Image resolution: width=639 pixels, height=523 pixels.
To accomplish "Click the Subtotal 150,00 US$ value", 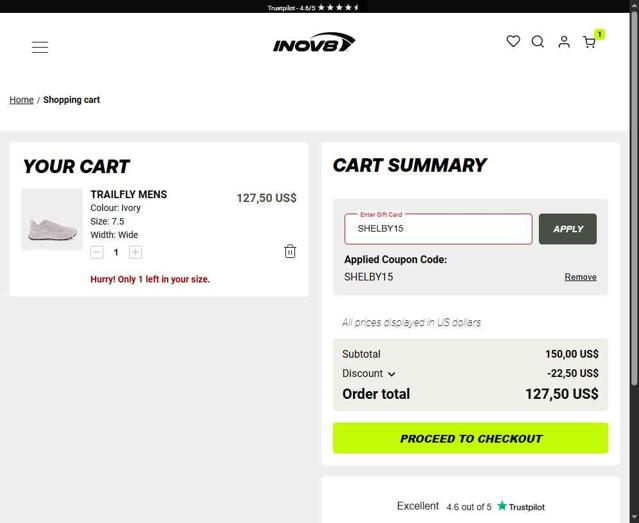I will [x=572, y=354].
